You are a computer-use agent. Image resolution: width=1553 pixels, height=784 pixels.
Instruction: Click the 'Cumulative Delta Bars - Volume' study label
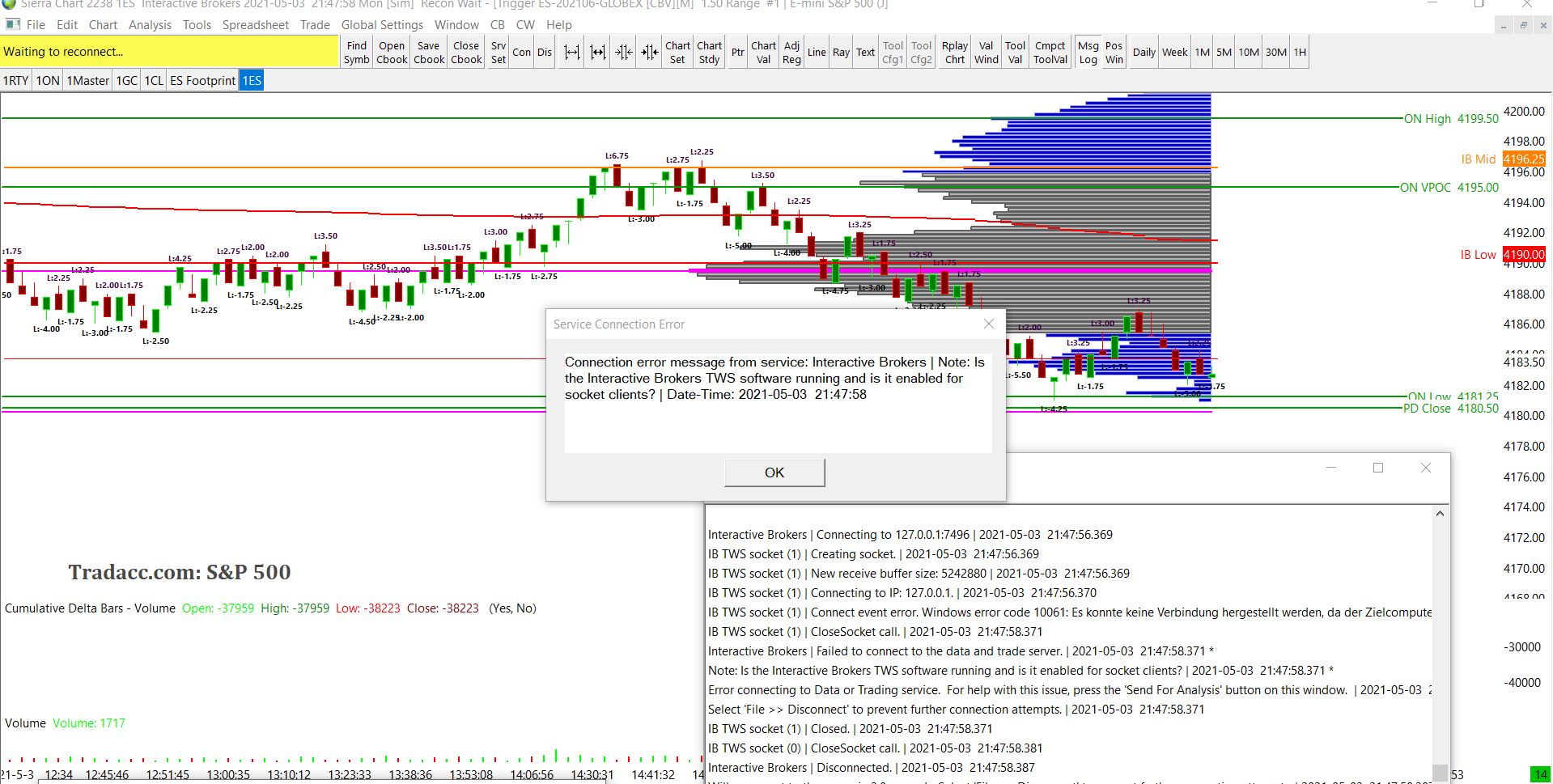coord(90,608)
